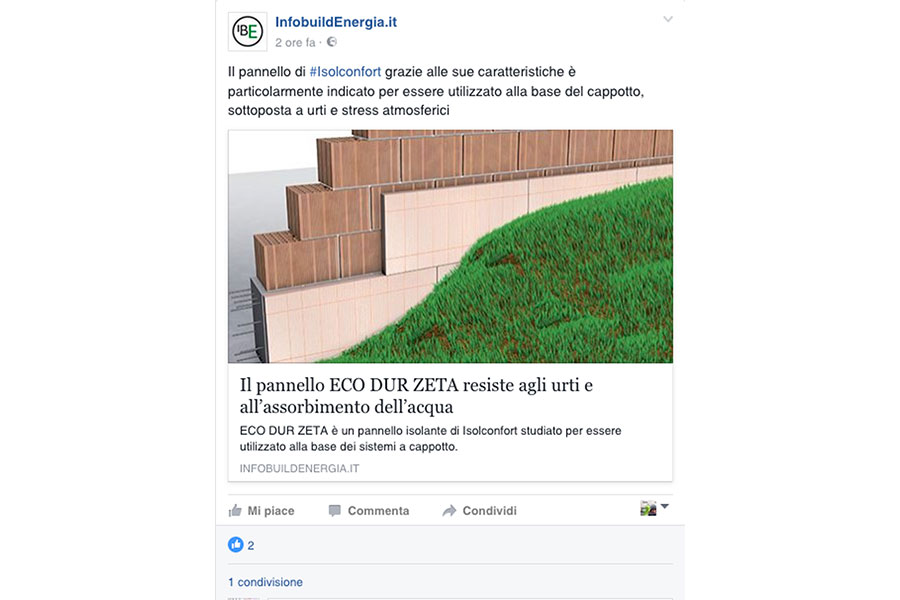Click the share arrow icon
Screen dimensions: 900x600
click(x=449, y=510)
